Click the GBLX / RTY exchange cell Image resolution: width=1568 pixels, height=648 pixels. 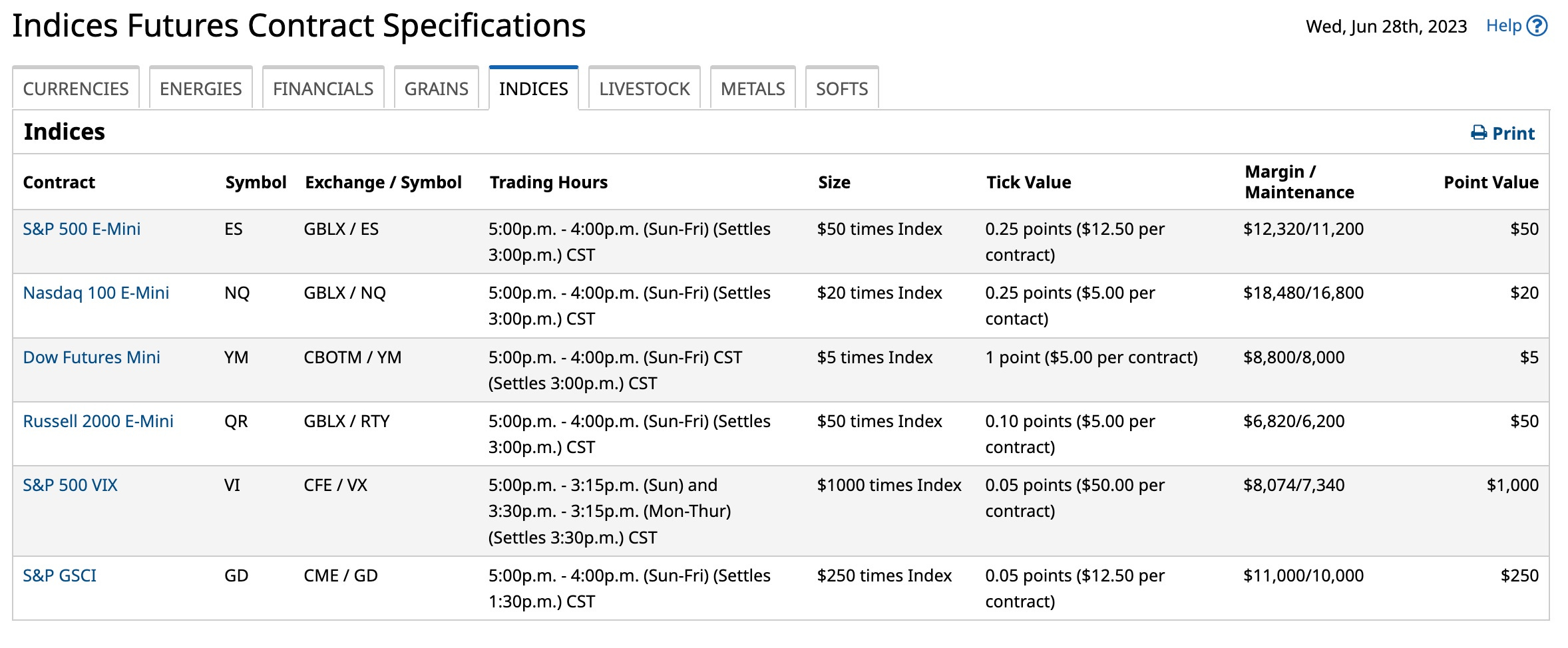347,421
